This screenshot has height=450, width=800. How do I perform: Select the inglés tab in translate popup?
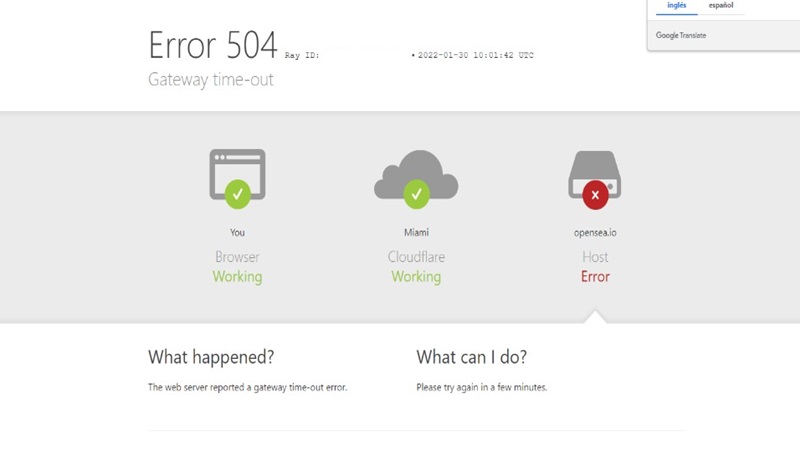(x=677, y=6)
